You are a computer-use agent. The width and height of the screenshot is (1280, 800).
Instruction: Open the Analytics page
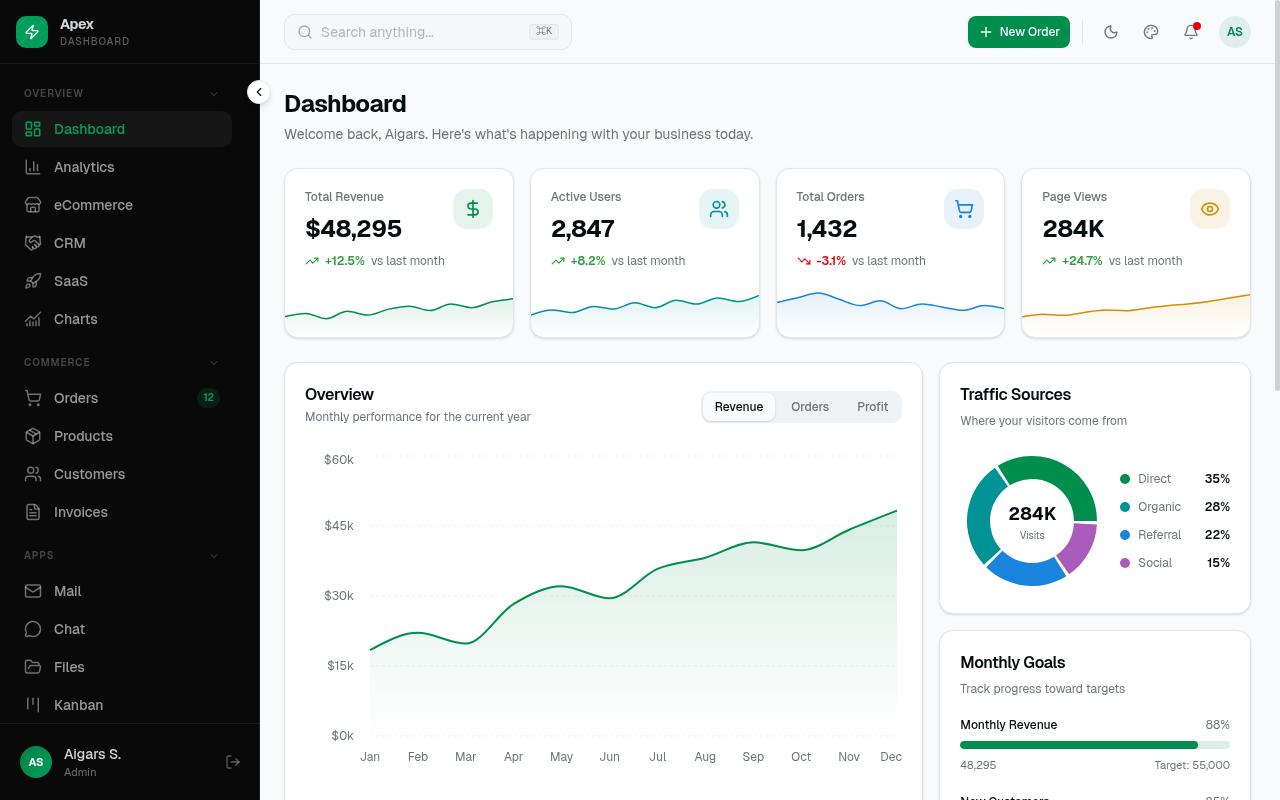[122, 167]
